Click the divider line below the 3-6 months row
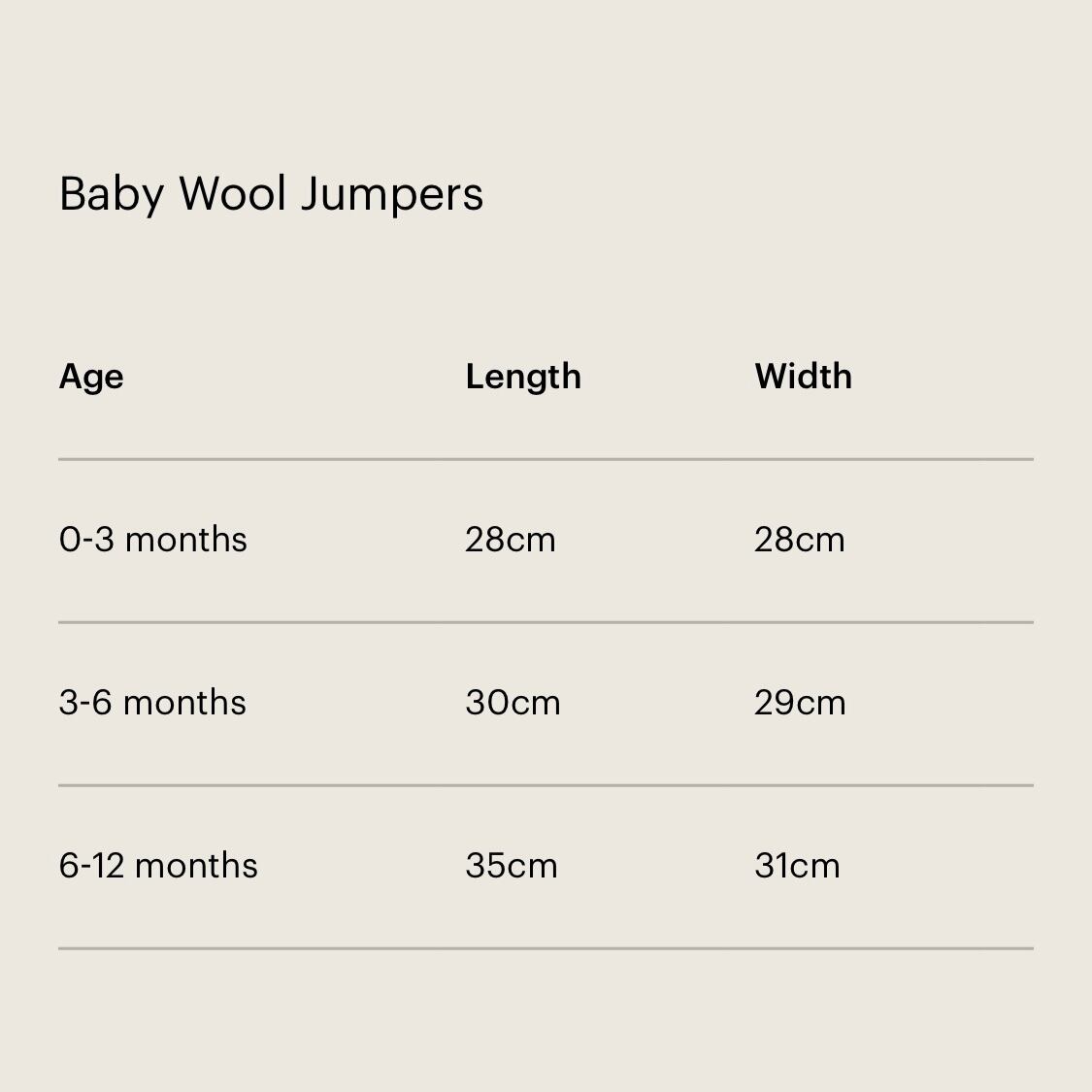1092x1092 pixels. coord(546,785)
